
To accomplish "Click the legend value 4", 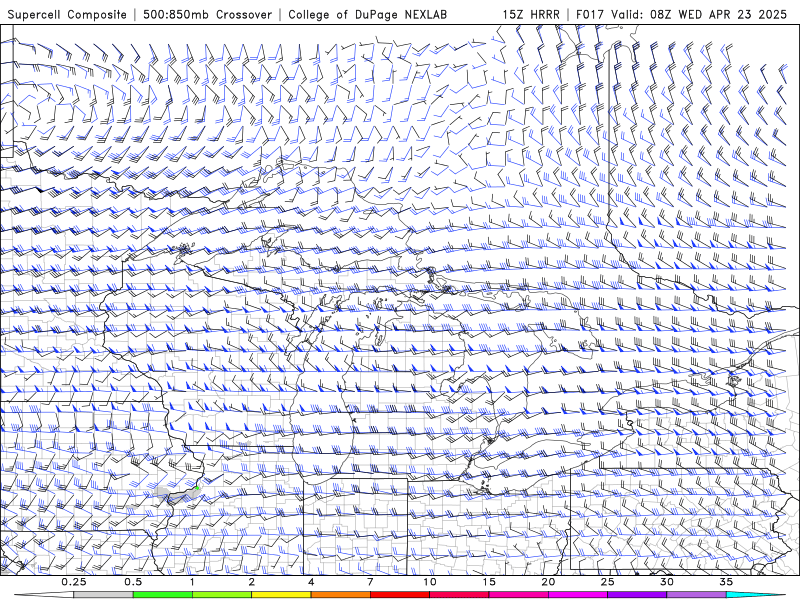I will (x=311, y=582).
